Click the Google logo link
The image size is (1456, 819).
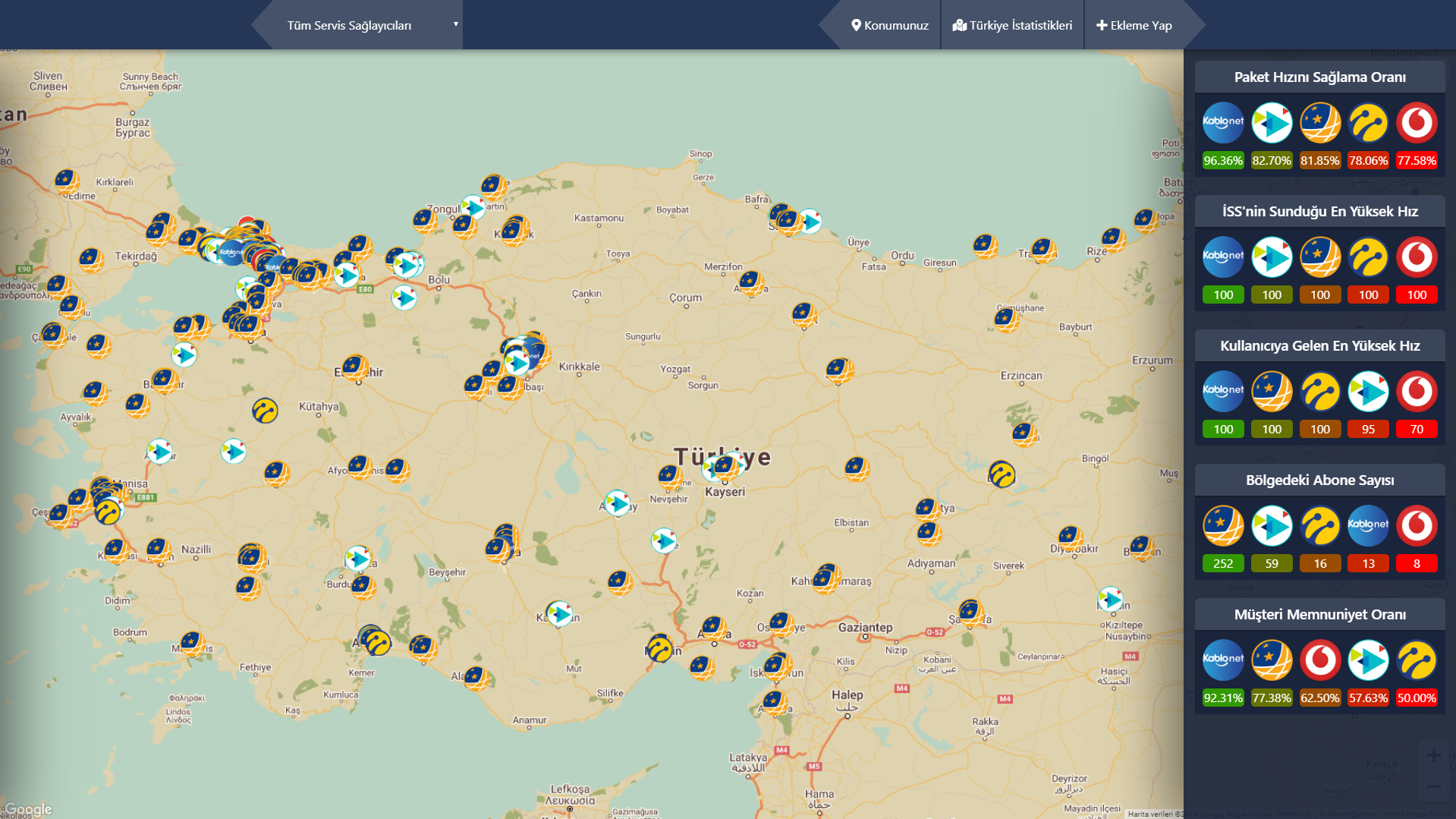coord(28,809)
